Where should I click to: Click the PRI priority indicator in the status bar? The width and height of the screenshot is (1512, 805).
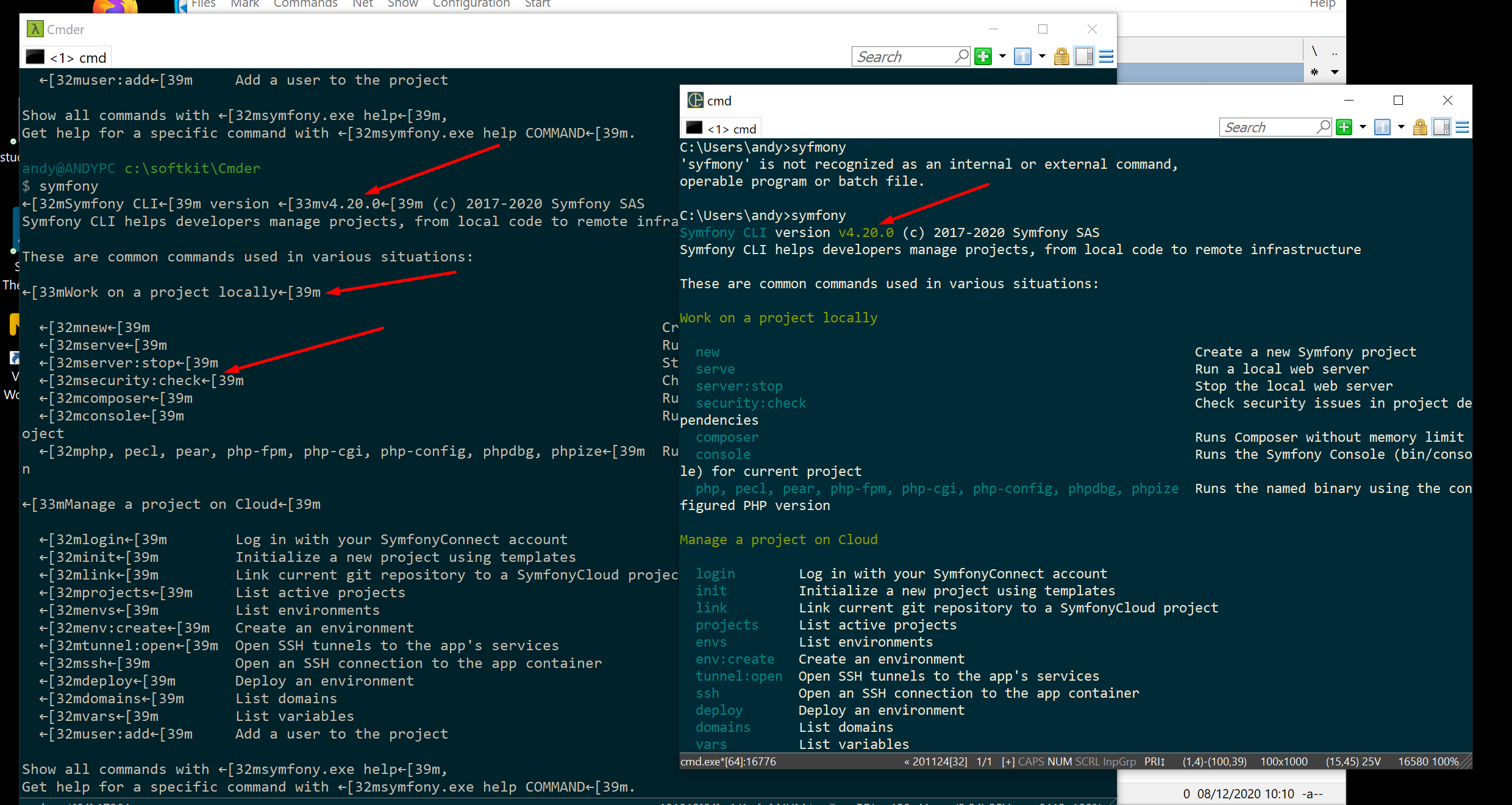pos(1153,761)
